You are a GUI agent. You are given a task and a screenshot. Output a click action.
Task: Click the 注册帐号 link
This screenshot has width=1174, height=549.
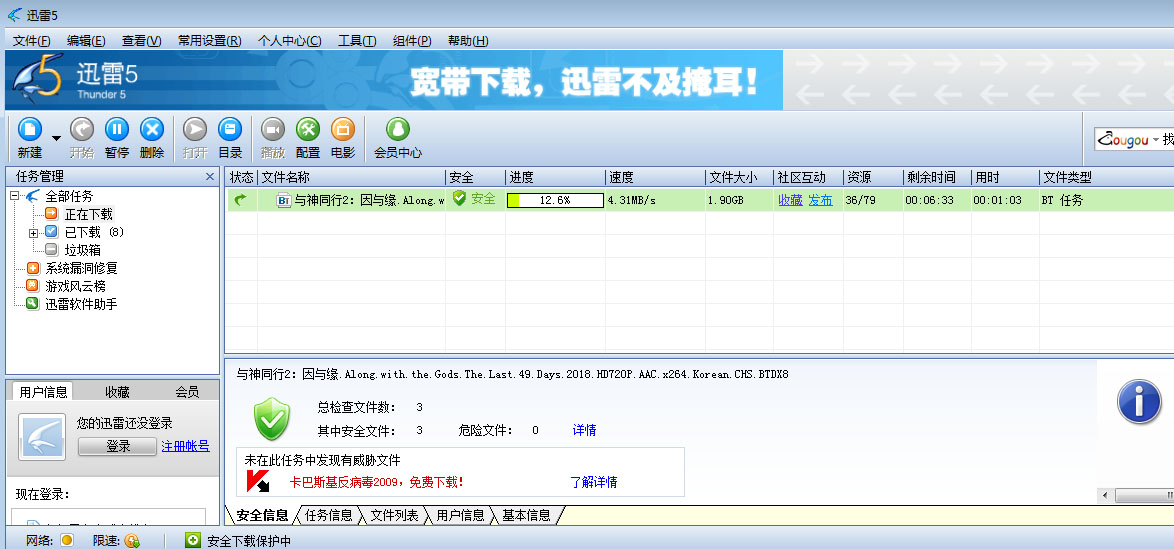coord(186,446)
